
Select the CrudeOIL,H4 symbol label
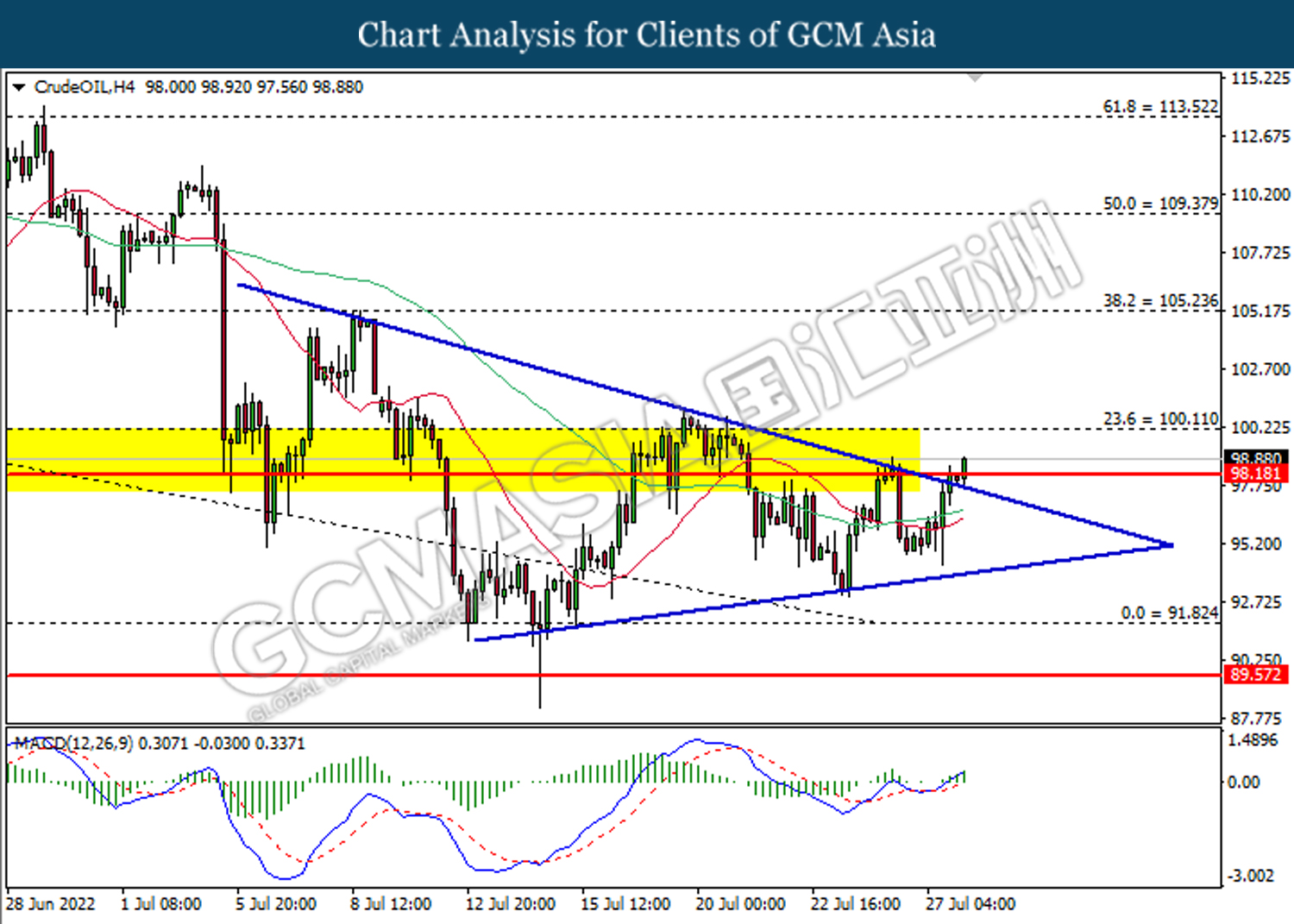coord(84,87)
